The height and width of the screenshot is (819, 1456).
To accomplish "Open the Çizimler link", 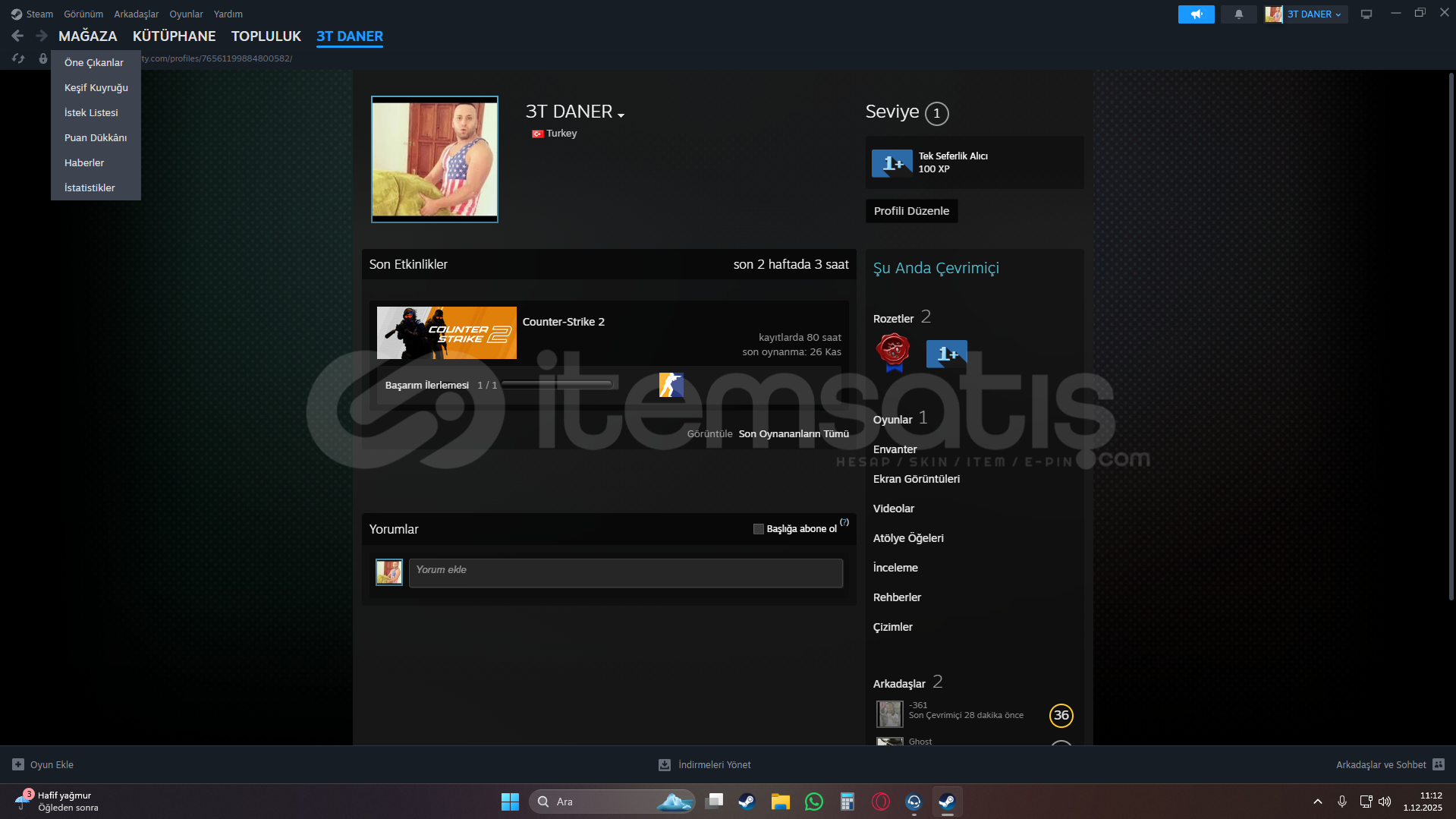I will [892, 627].
